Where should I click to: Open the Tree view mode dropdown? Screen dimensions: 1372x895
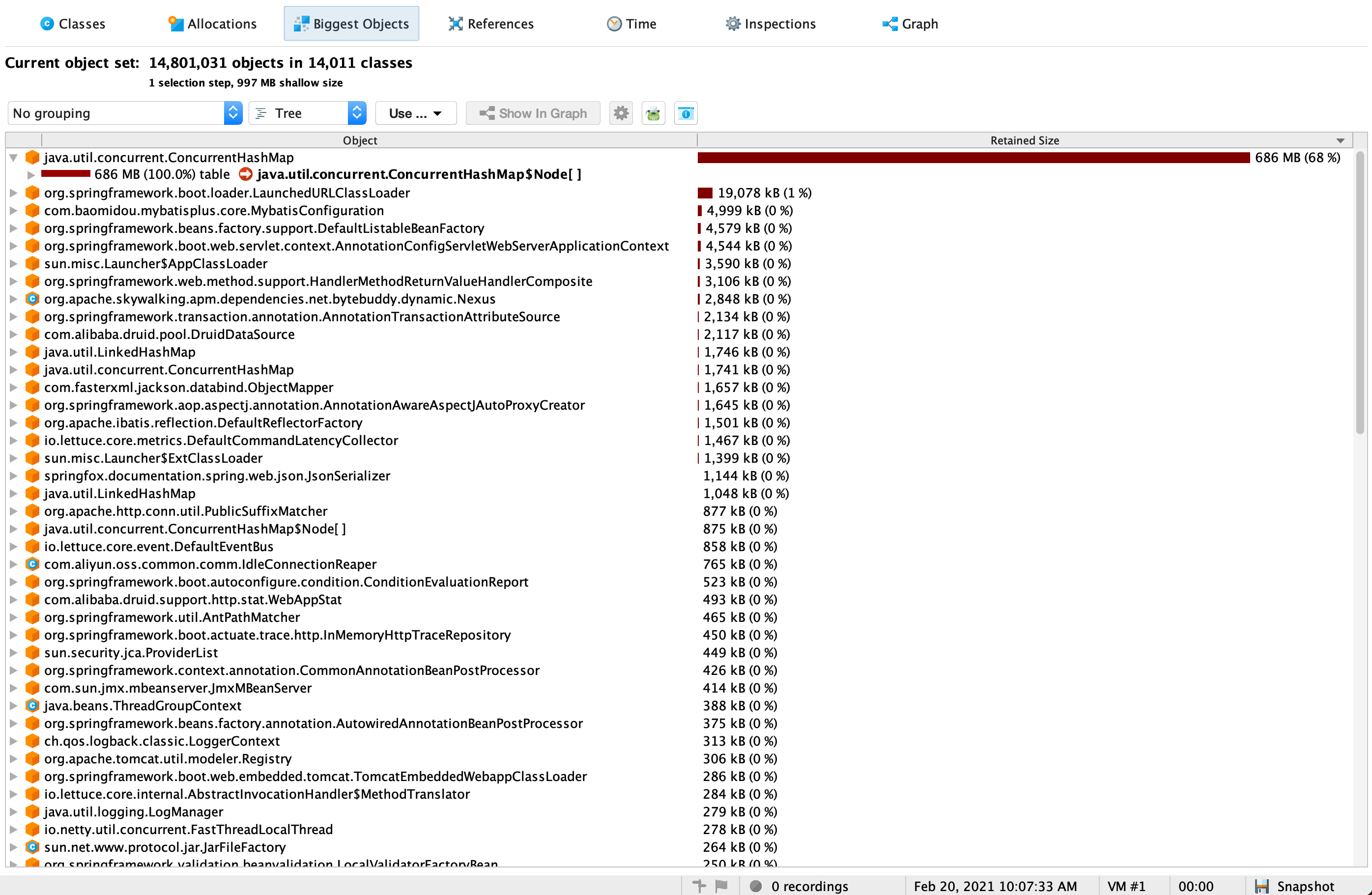tap(308, 113)
